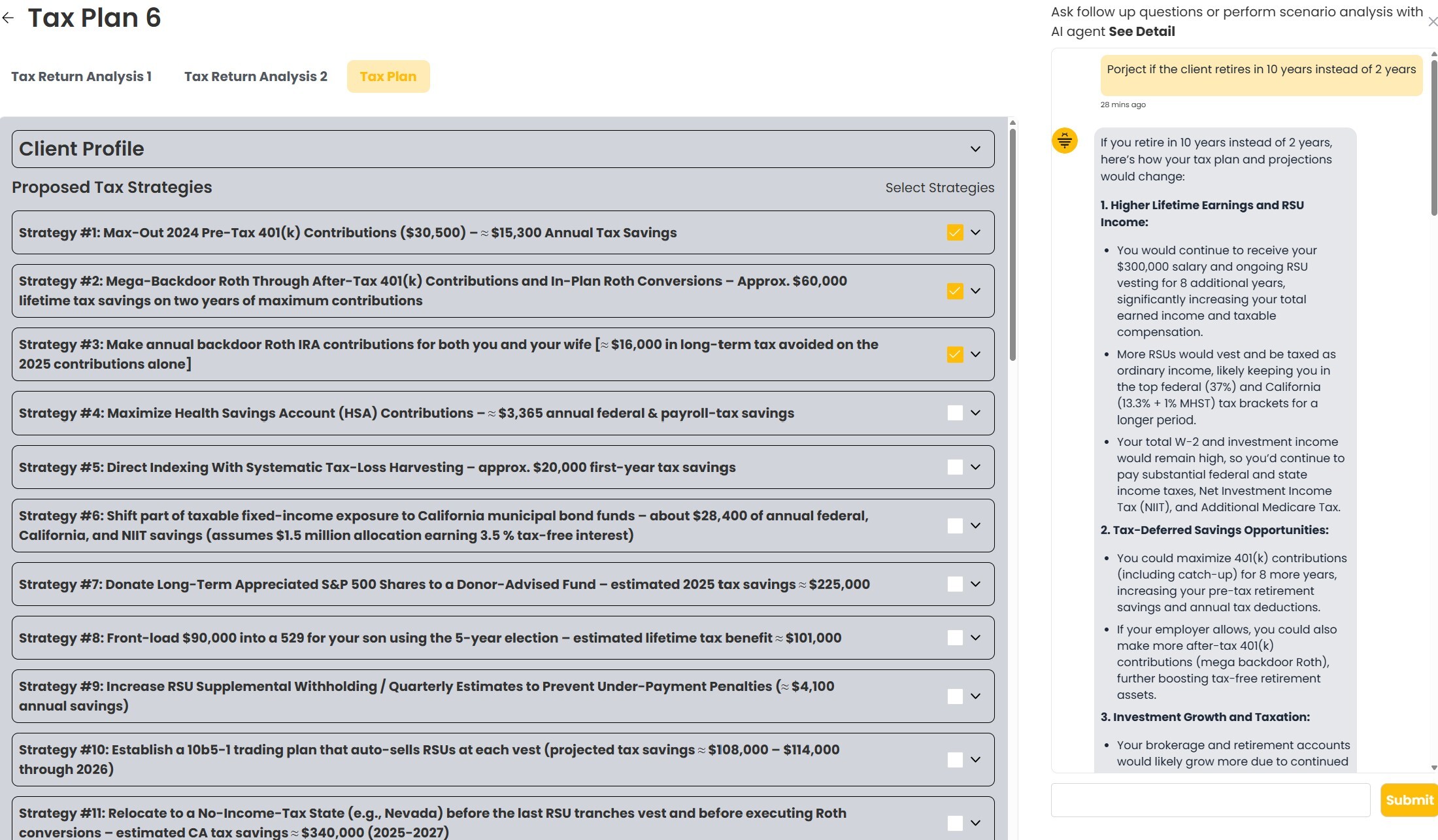Viewport: 1438px width, 840px height.
Task: Expand Strategy #7 Donor-Advised Fund chevron
Action: 975,584
